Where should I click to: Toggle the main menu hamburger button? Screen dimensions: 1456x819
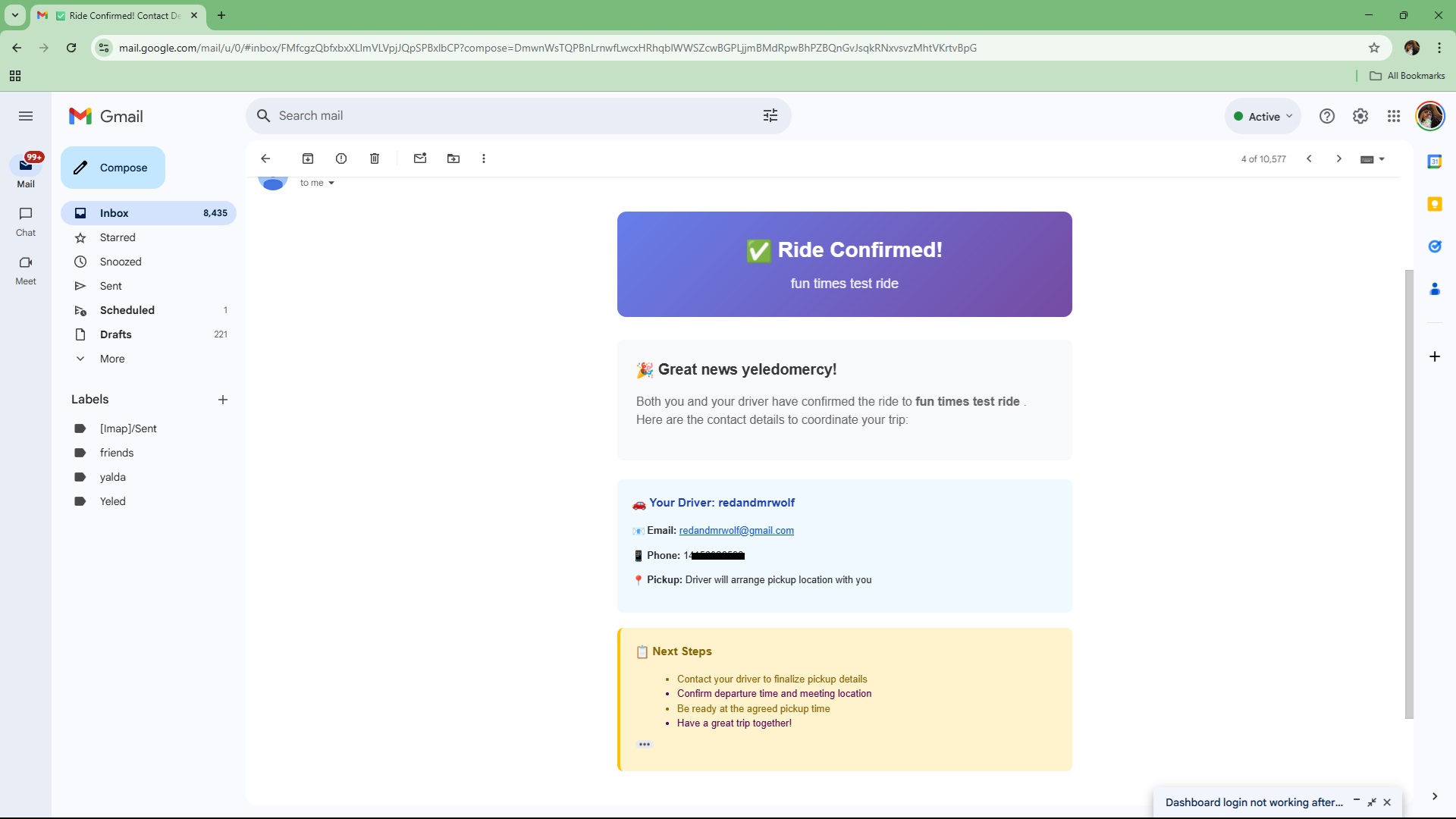[26, 116]
